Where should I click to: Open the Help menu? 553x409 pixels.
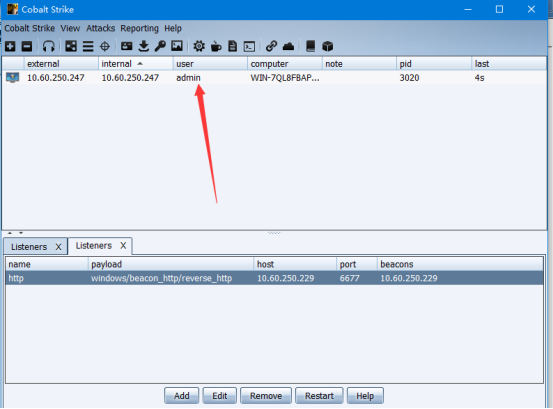tap(173, 28)
